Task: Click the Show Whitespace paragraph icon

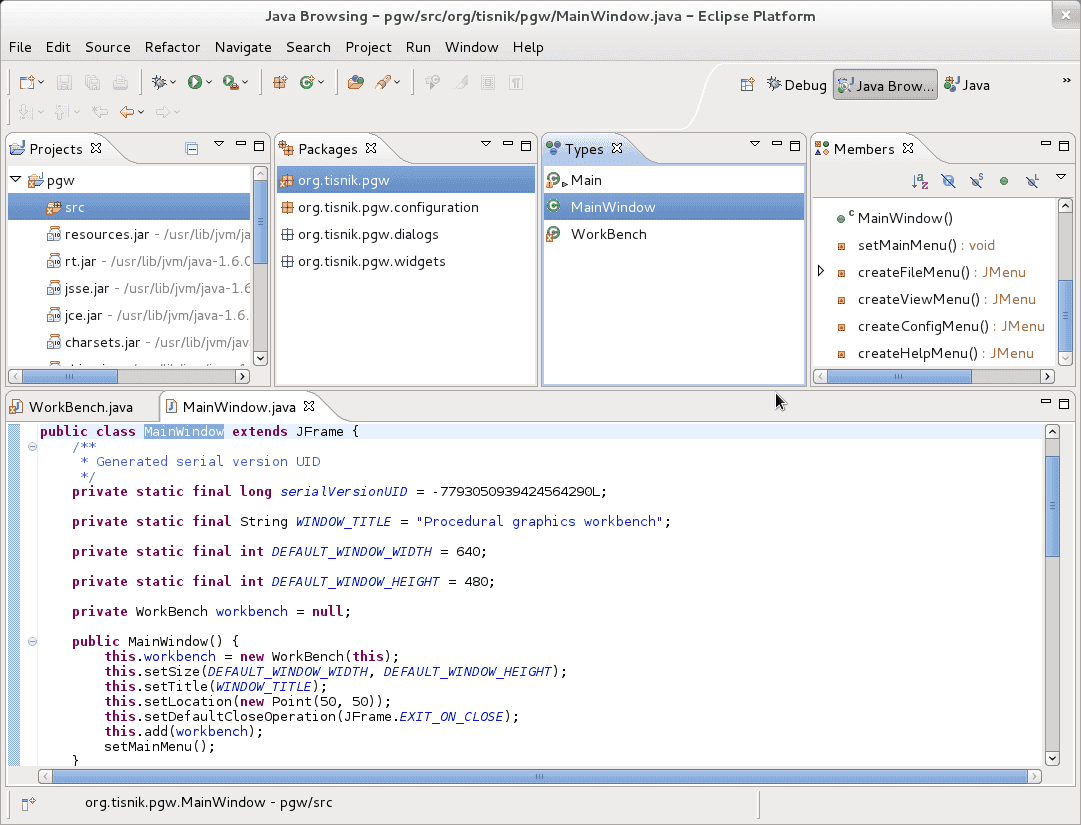Action: pyautogui.click(x=515, y=83)
